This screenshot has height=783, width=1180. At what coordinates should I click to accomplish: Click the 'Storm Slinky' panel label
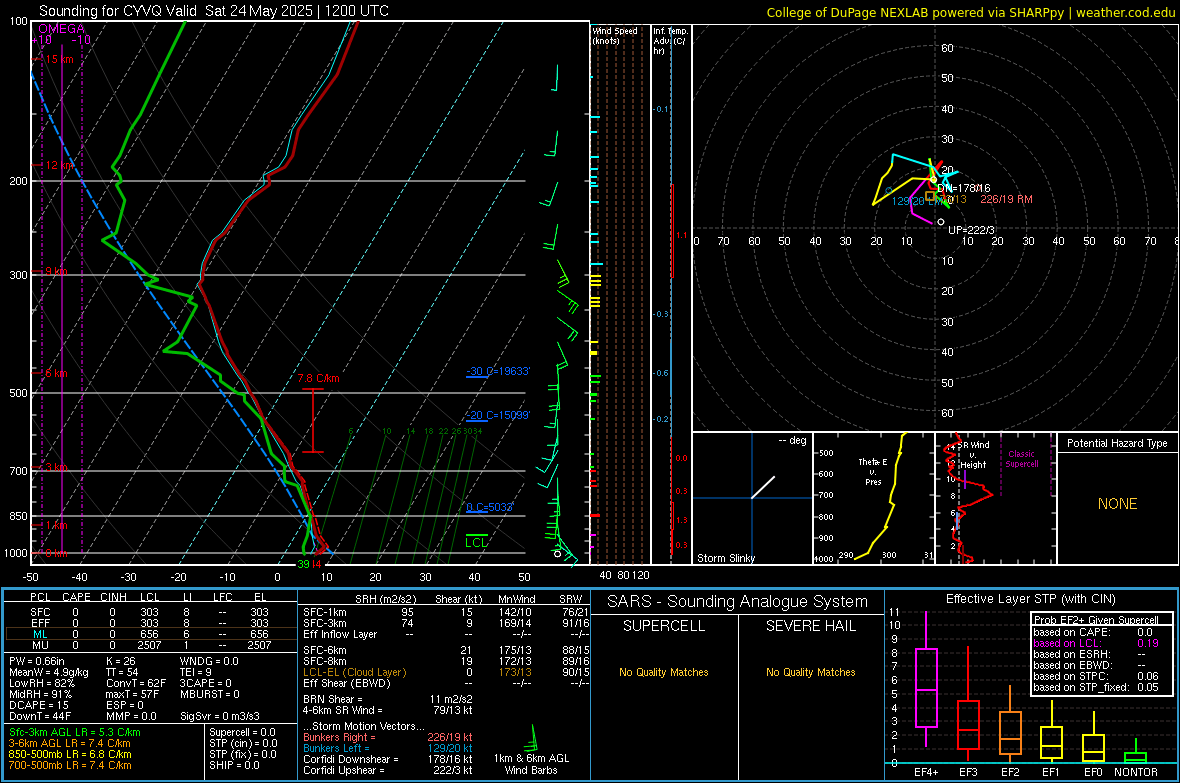pos(725,558)
